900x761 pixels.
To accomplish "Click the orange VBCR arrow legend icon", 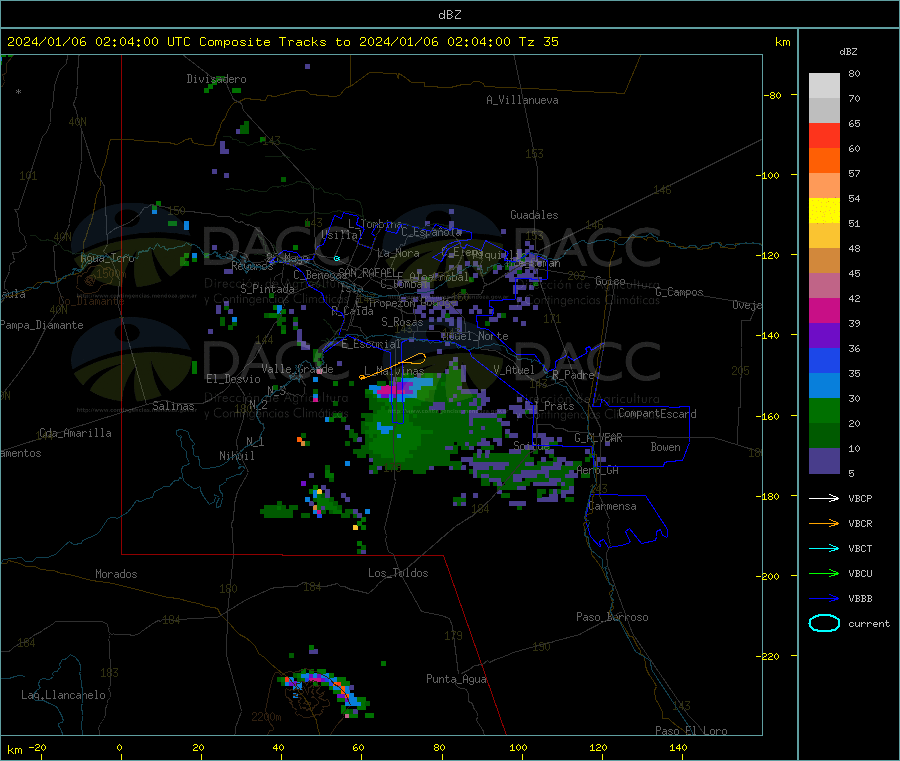I will coord(824,523).
